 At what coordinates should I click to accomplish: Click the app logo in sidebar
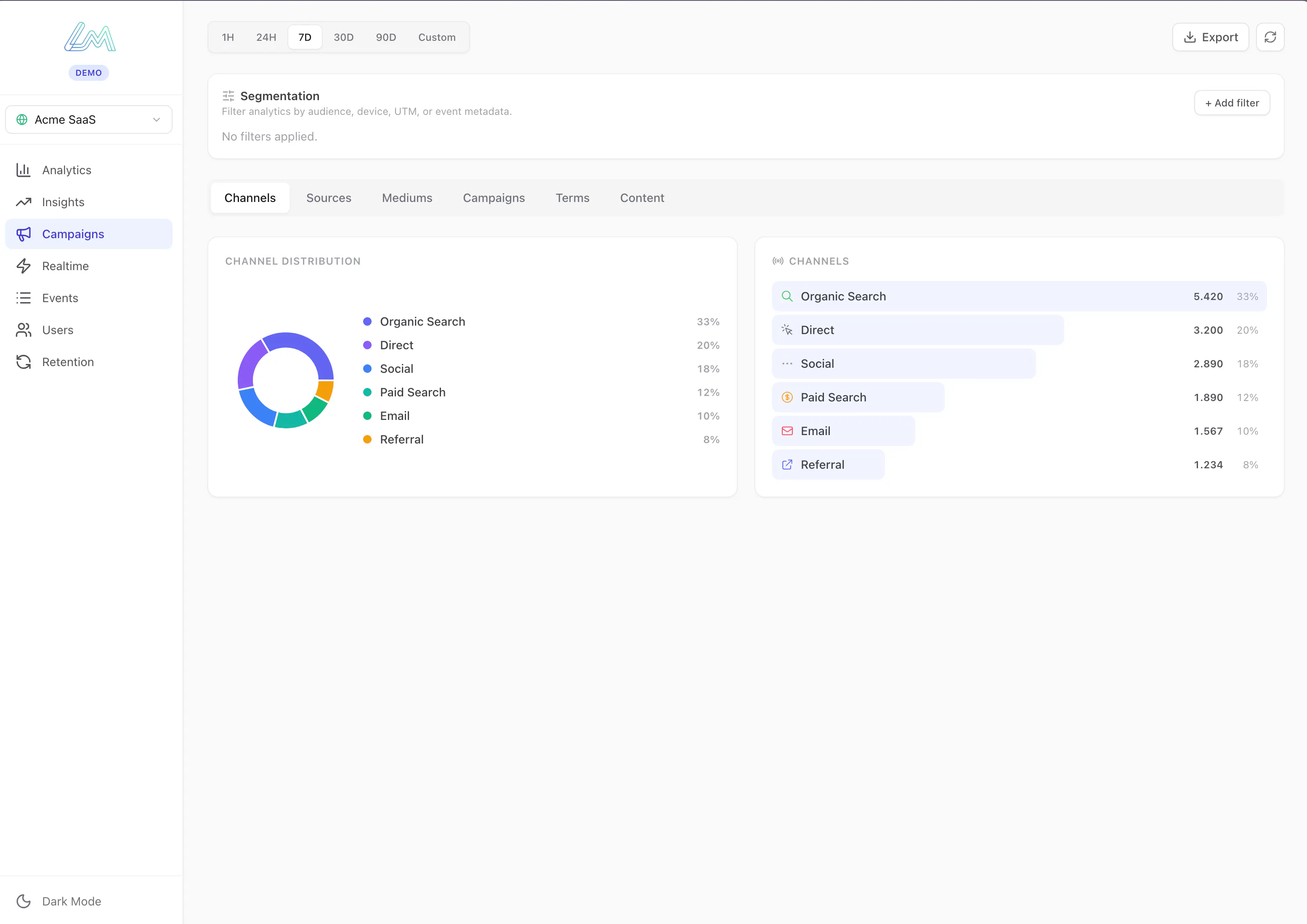click(89, 37)
